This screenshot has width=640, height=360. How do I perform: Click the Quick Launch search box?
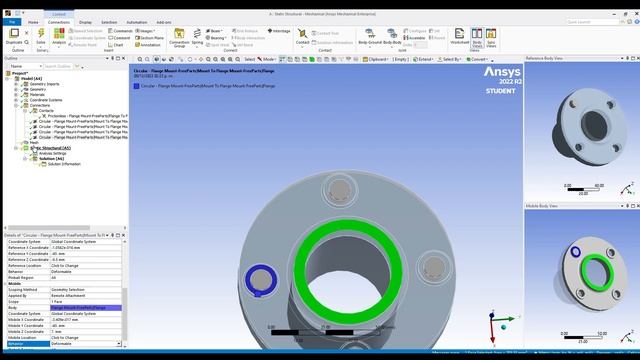pyautogui.click(x=593, y=22)
